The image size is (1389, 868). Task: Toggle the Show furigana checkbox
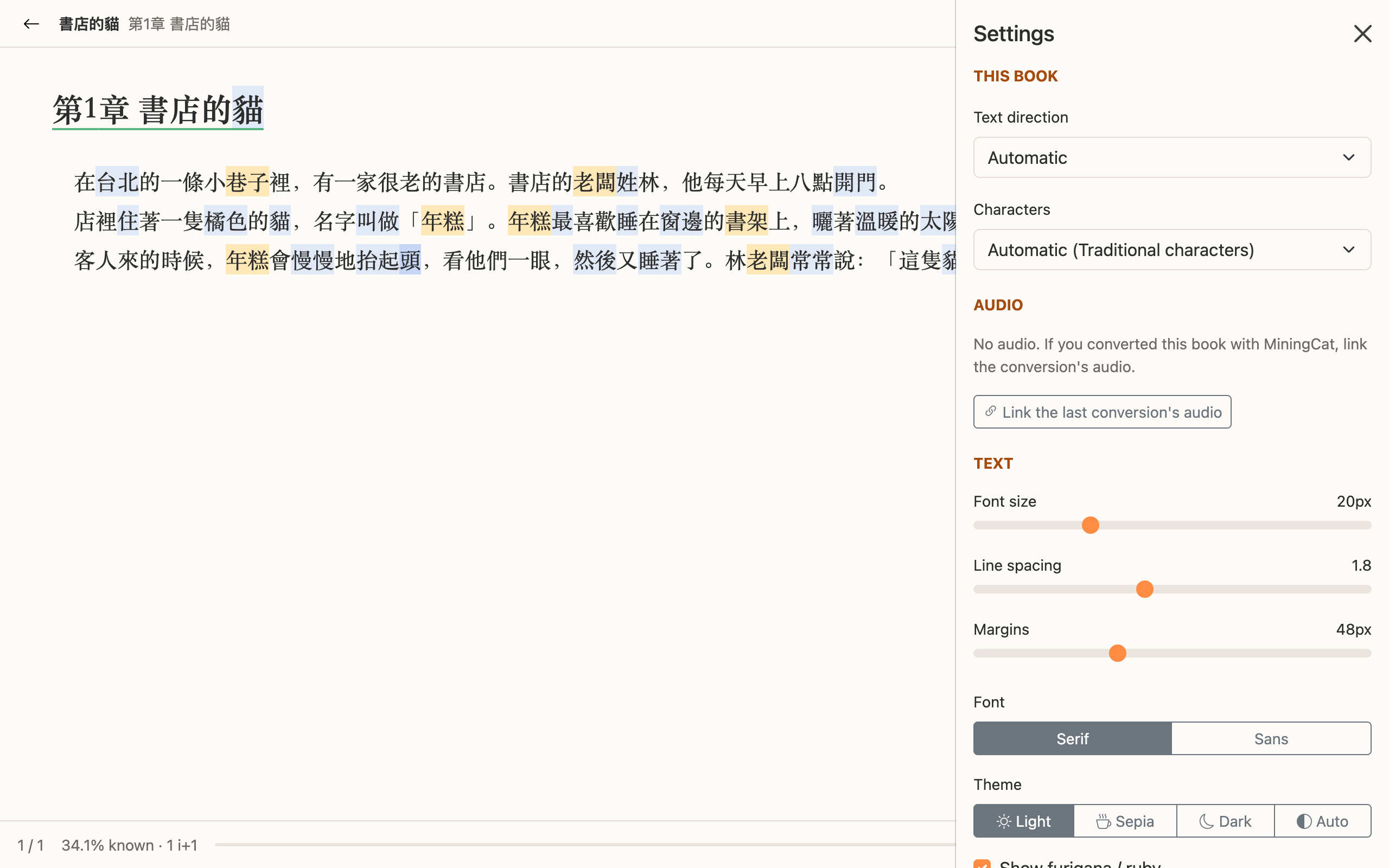pyautogui.click(x=982, y=864)
